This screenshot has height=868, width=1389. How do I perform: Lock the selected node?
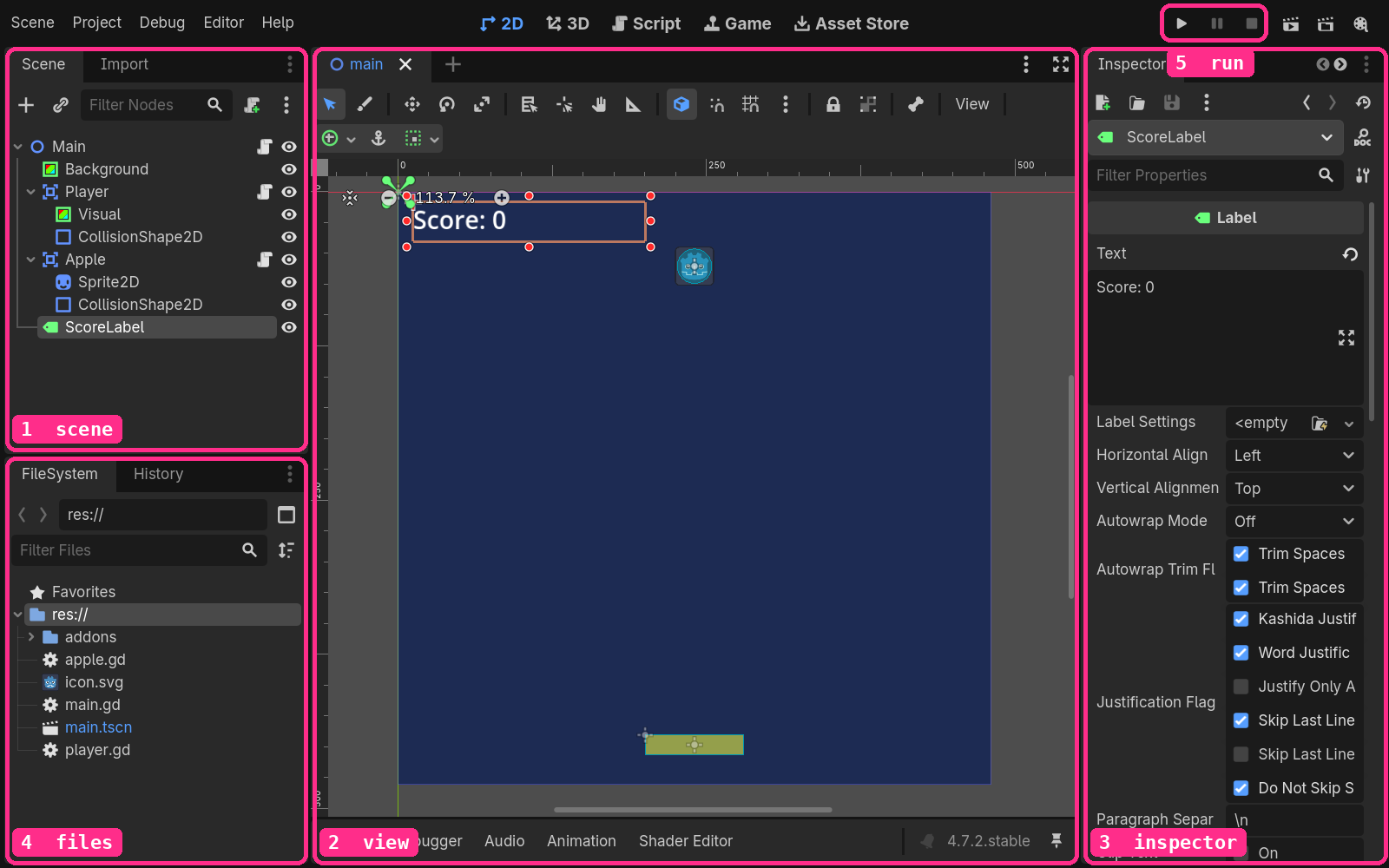(833, 104)
